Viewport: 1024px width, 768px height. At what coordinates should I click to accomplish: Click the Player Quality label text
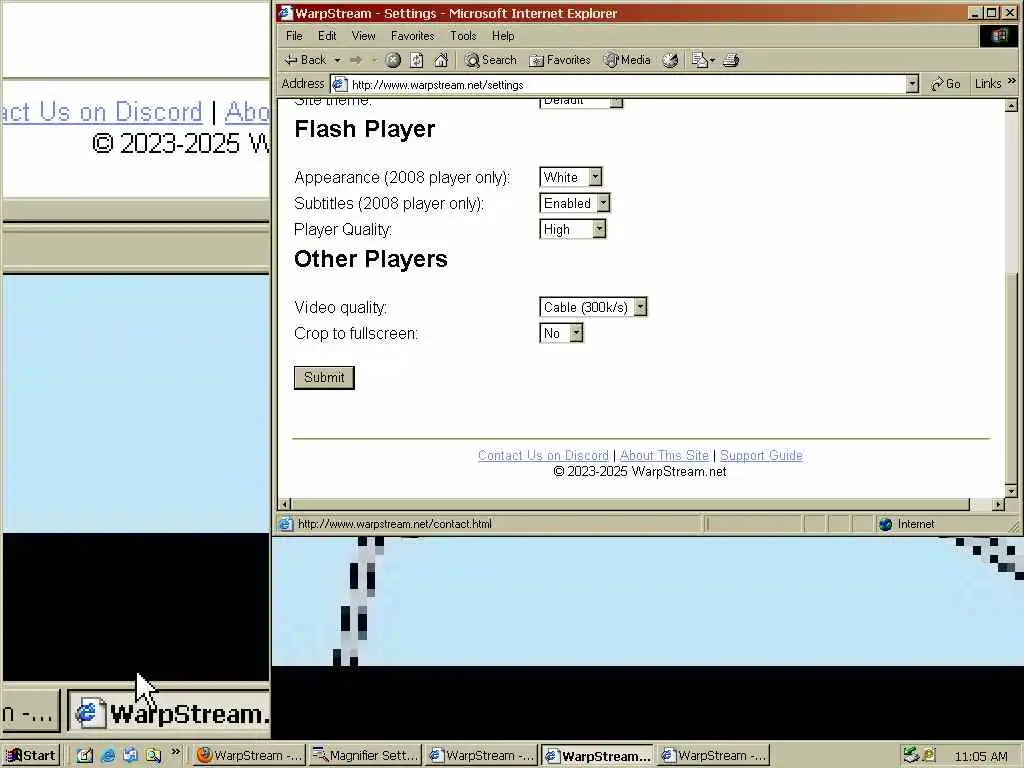click(x=343, y=230)
